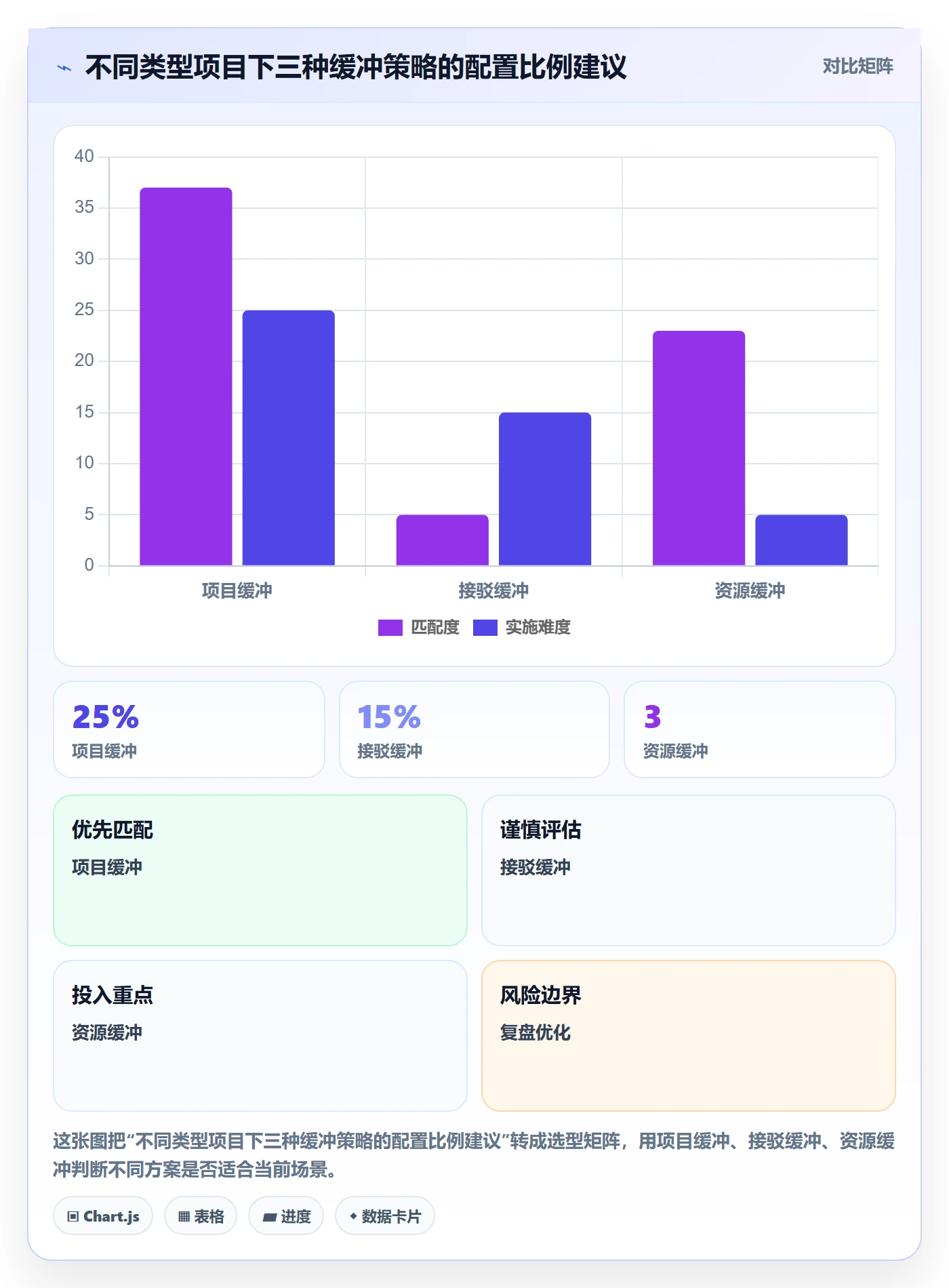Select the blue 资源缓冲 实施难度 bar

(801, 540)
